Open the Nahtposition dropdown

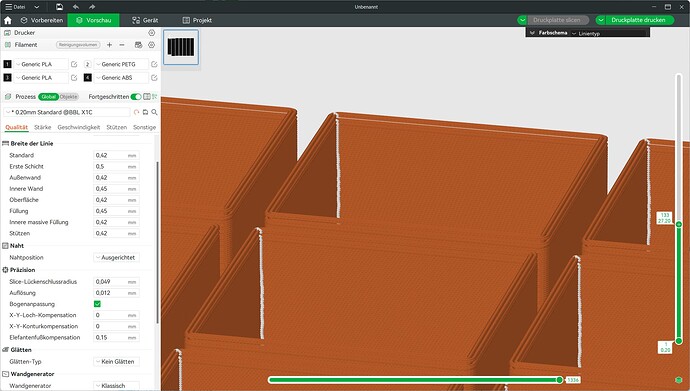(116, 257)
